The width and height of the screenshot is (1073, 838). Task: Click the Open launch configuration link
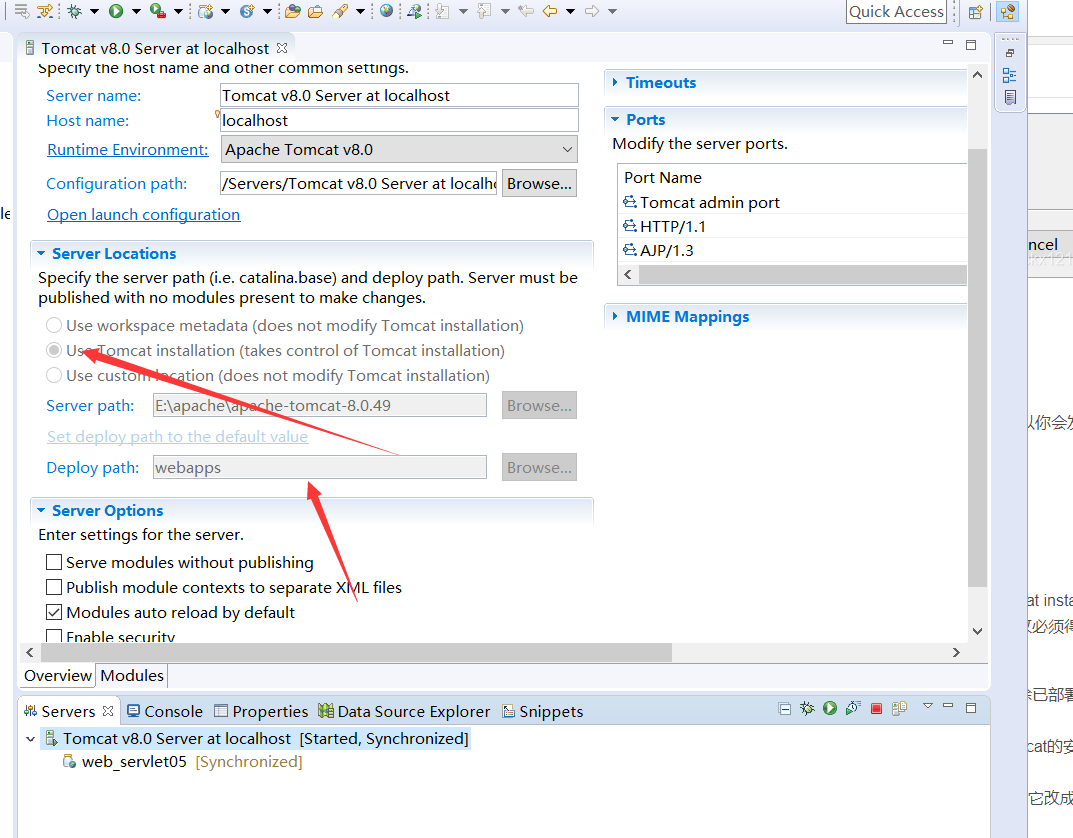pyautogui.click(x=144, y=214)
